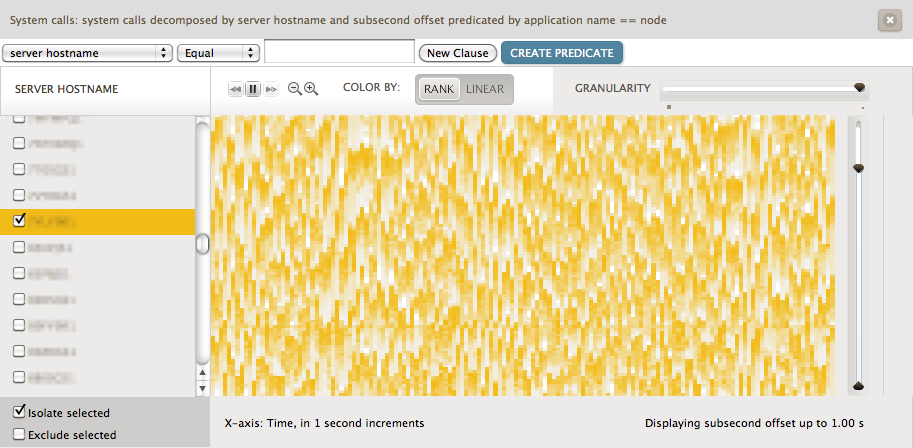Toggle the Isolate selected checkbox
Image resolution: width=913 pixels, height=448 pixels.
click(19, 412)
